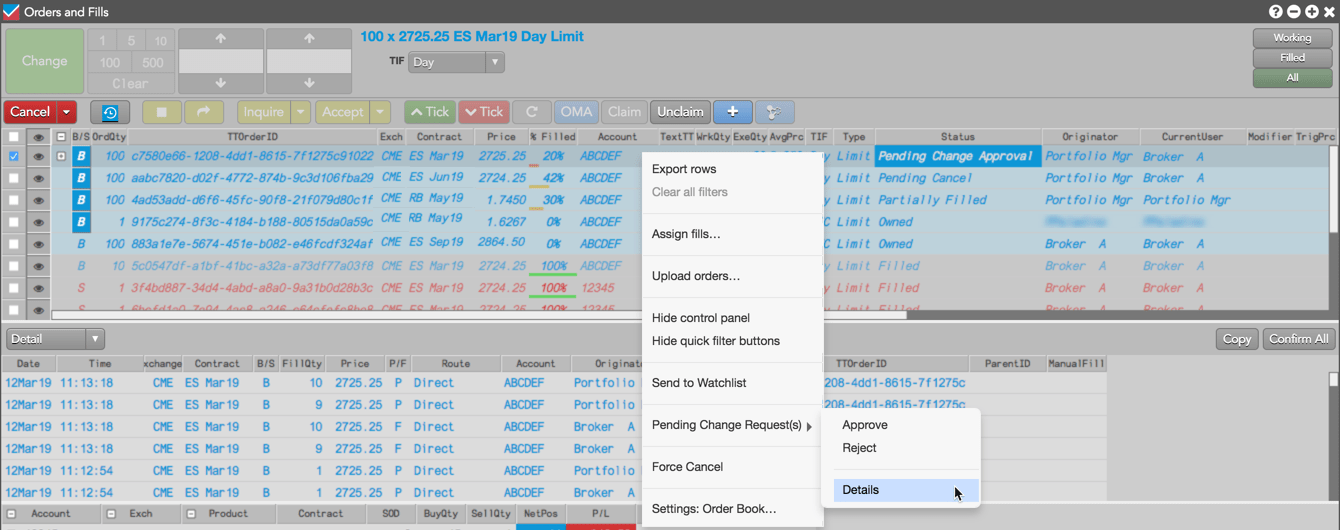This screenshot has height=530, width=1340.
Task: Check the checkbox for order 5c0547df
Action: pos(13,266)
